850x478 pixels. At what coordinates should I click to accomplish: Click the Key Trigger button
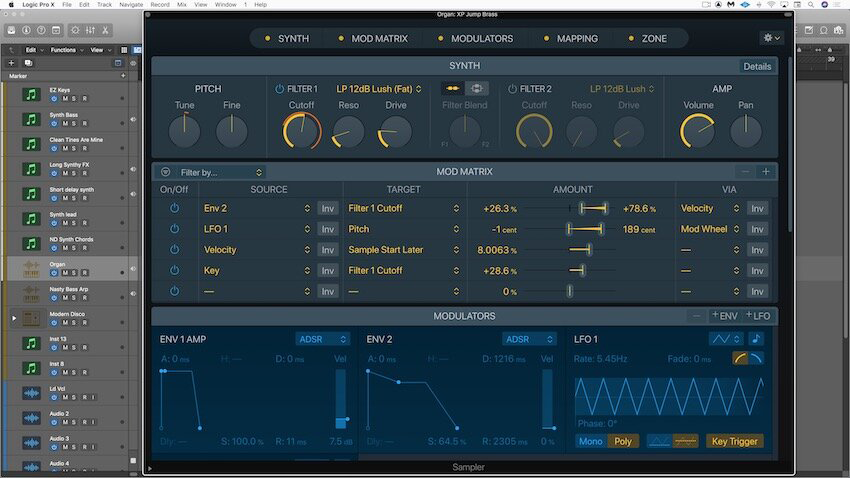735,441
